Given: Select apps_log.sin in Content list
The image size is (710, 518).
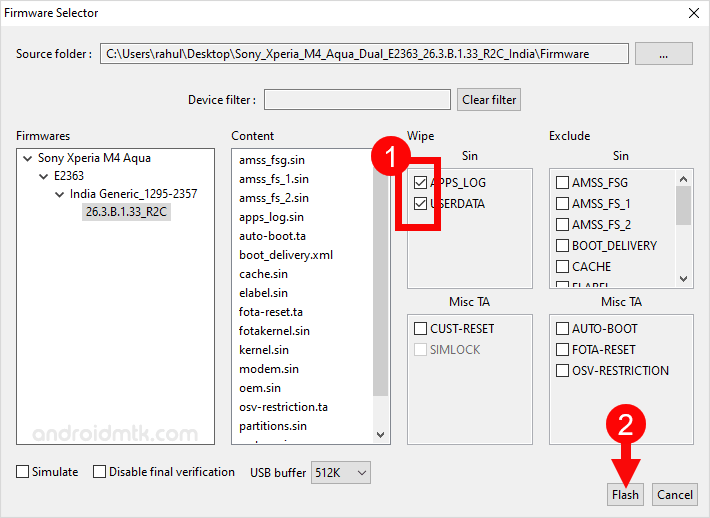Looking at the screenshot, I should [271, 217].
